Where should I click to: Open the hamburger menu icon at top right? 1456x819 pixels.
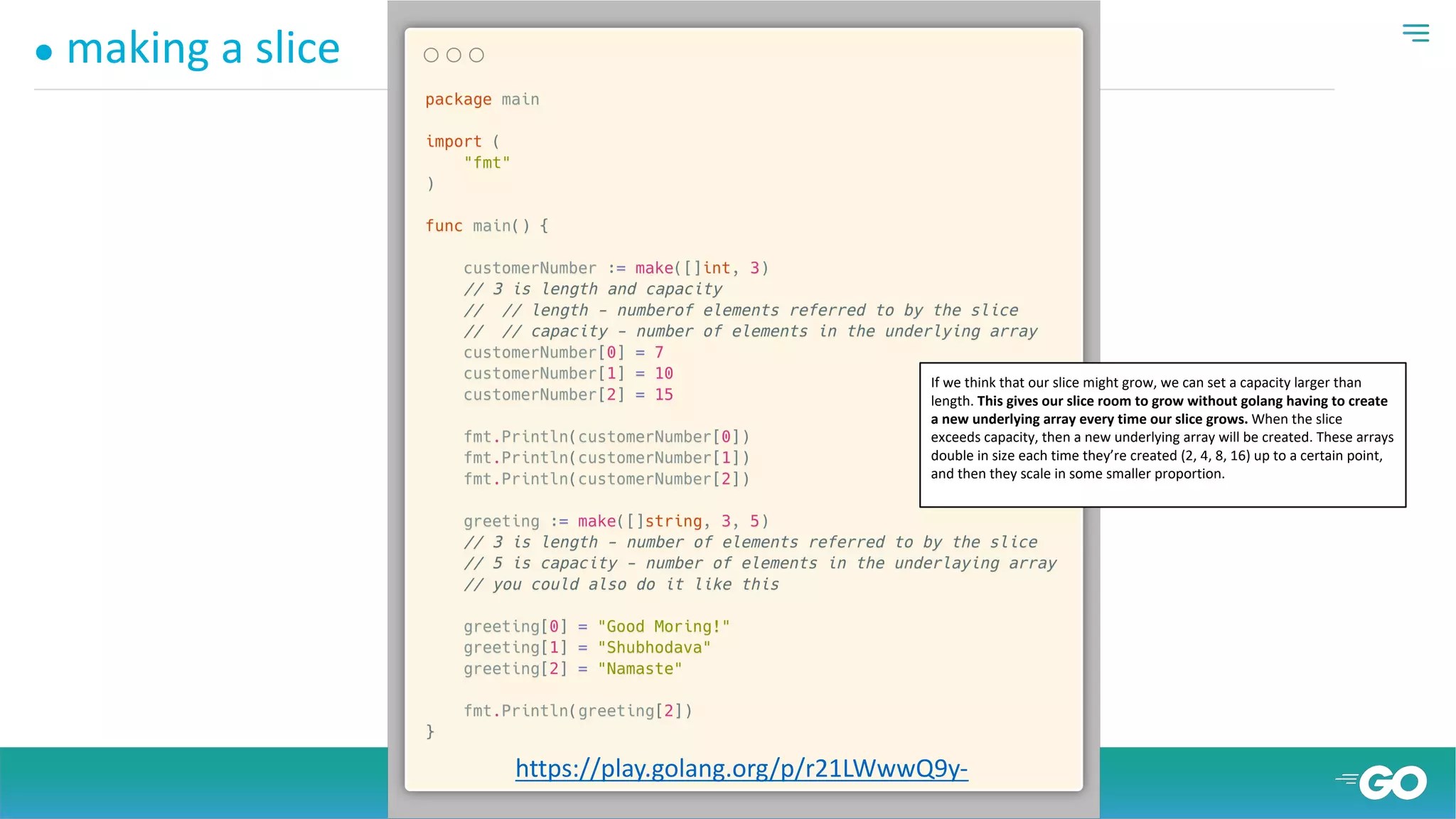[1415, 33]
